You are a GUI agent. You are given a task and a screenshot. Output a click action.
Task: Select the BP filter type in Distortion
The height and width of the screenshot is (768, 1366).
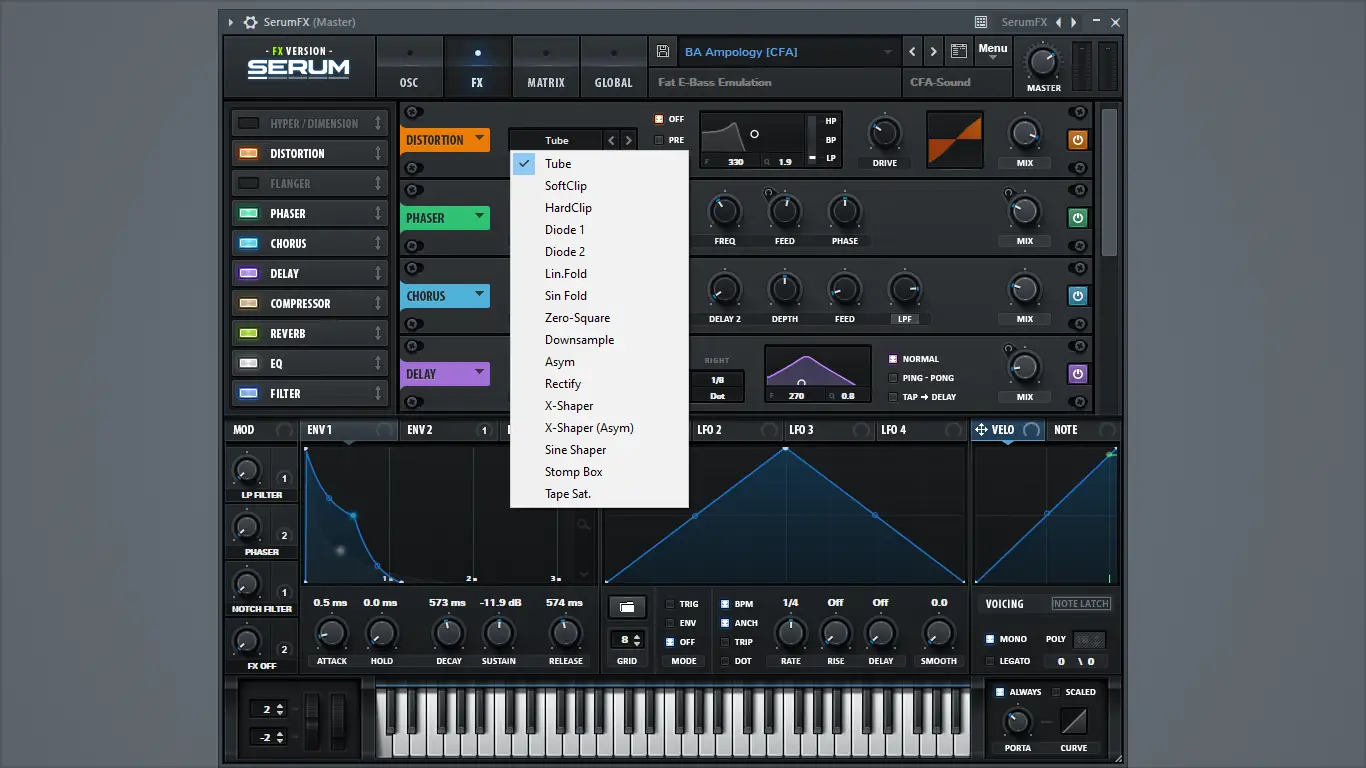830,140
